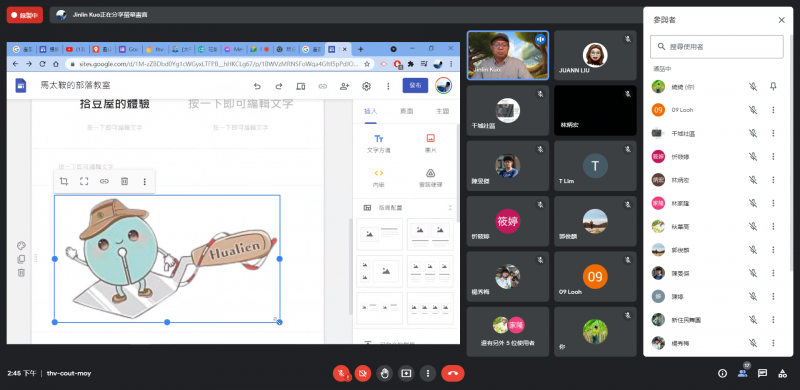Viewport: 800px width, 390px height.
Task: Open more options in the image toolbar
Action: [144, 181]
